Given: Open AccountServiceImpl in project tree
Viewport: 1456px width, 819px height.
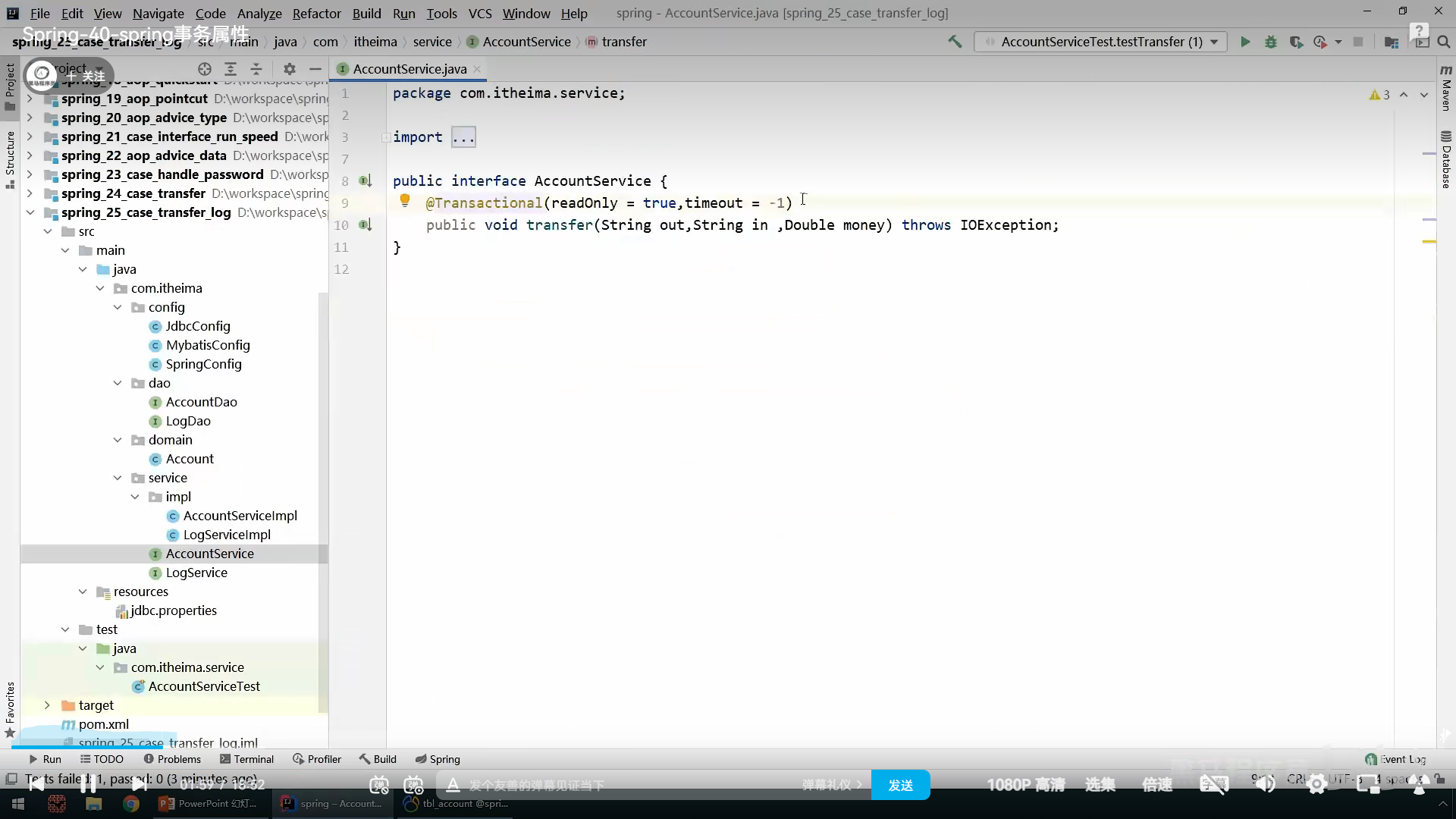Looking at the screenshot, I should pyautogui.click(x=240, y=516).
